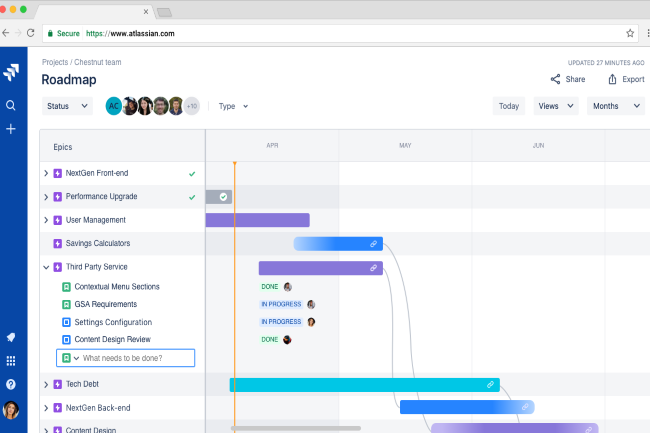Click the link icon on Savings Calculators bar
Screen dimensions: 650x433
point(374,244)
